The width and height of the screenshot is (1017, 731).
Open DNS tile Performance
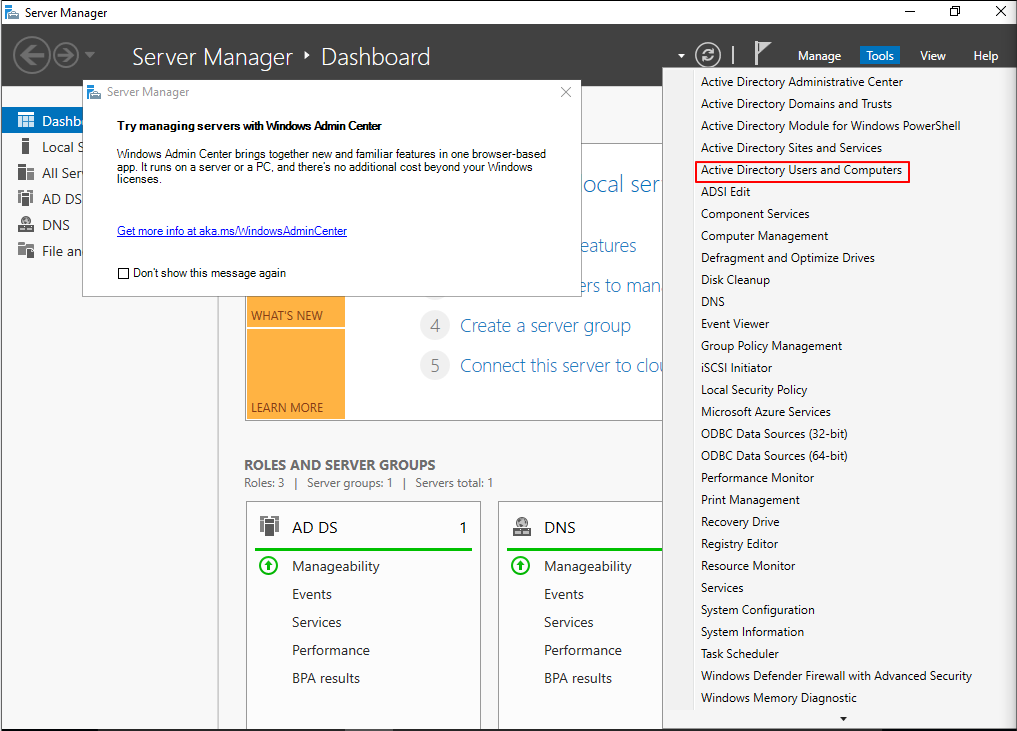(x=582, y=651)
